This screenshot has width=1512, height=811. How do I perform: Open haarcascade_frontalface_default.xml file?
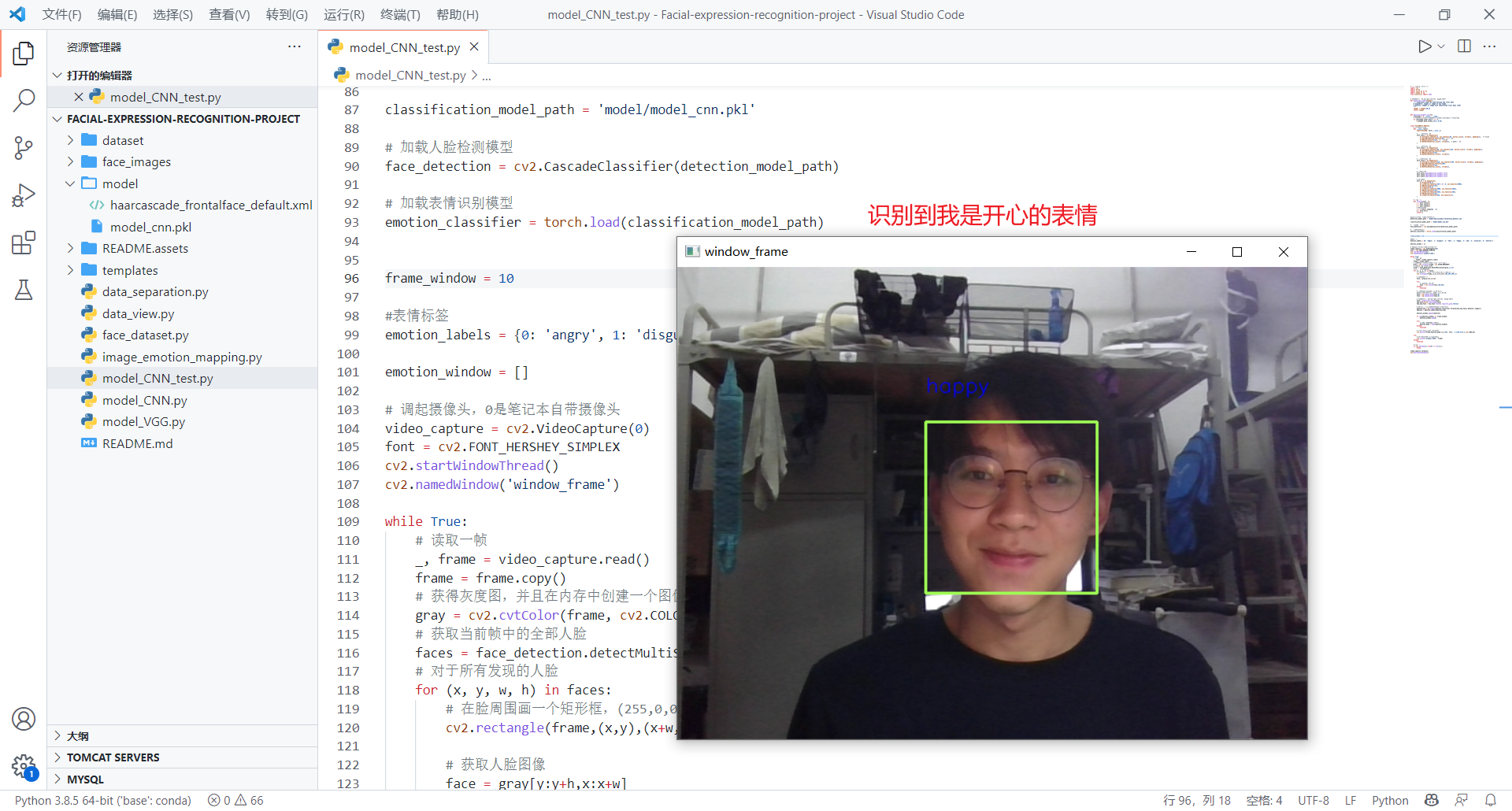click(x=183, y=205)
